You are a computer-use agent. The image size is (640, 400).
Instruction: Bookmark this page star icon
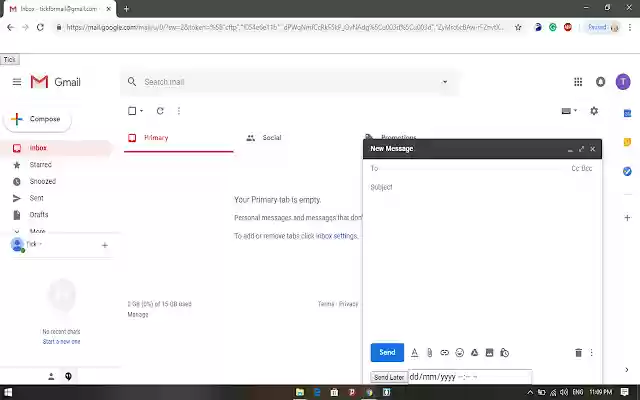pos(518,27)
